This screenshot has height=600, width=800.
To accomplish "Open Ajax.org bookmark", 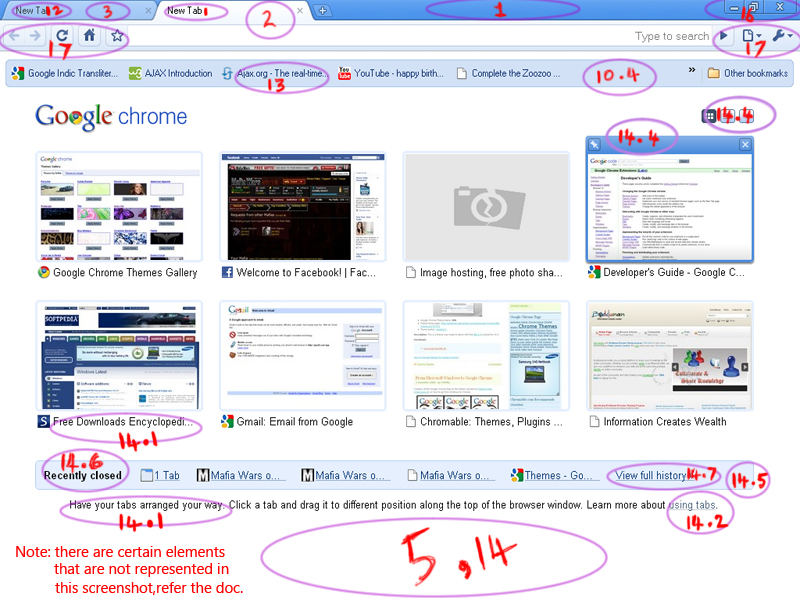I will tap(274, 73).
